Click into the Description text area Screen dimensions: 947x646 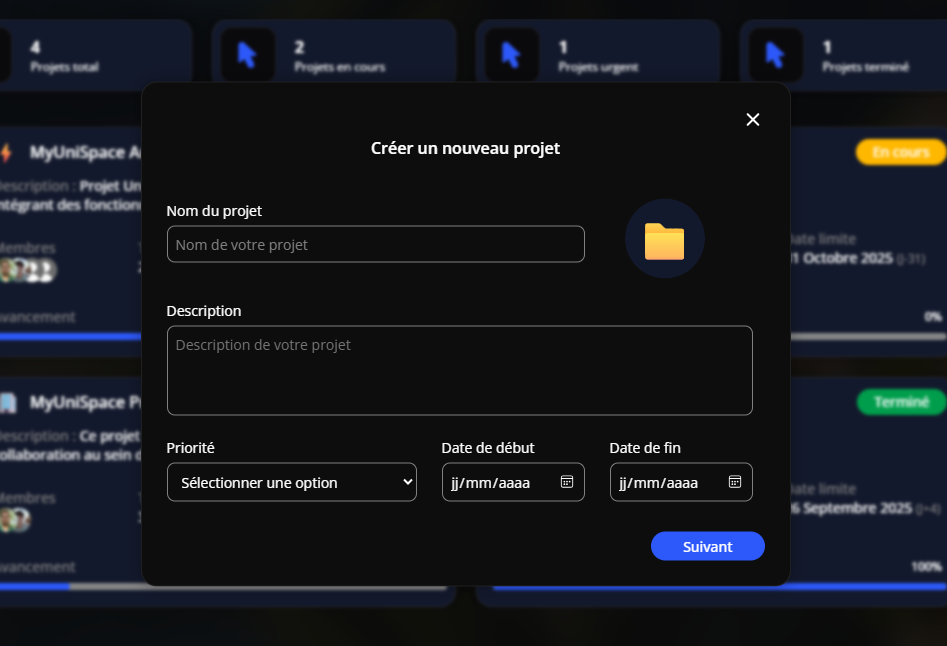pyautogui.click(x=459, y=370)
